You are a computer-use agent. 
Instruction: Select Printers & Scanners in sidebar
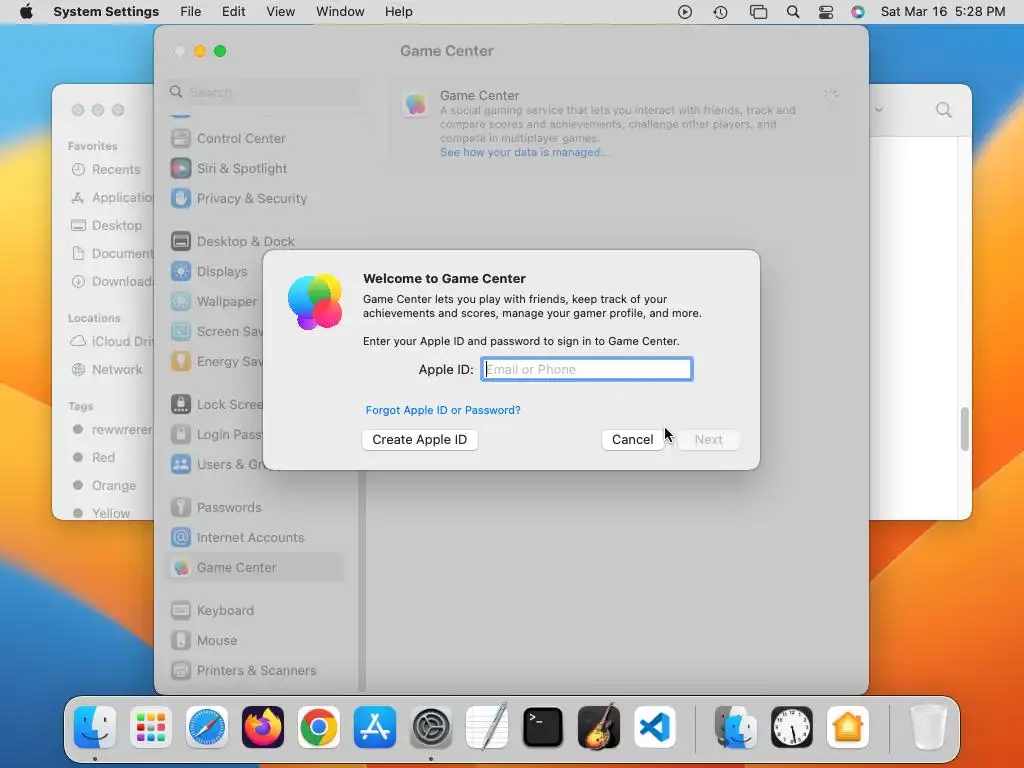255,671
